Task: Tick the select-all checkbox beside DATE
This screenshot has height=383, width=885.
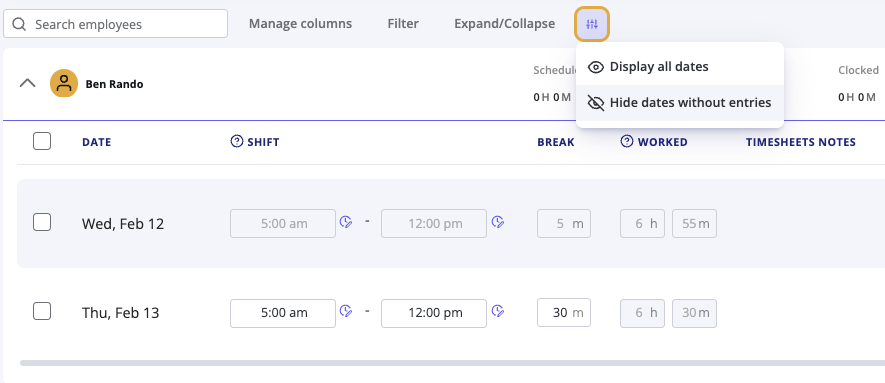Action: click(x=42, y=141)
